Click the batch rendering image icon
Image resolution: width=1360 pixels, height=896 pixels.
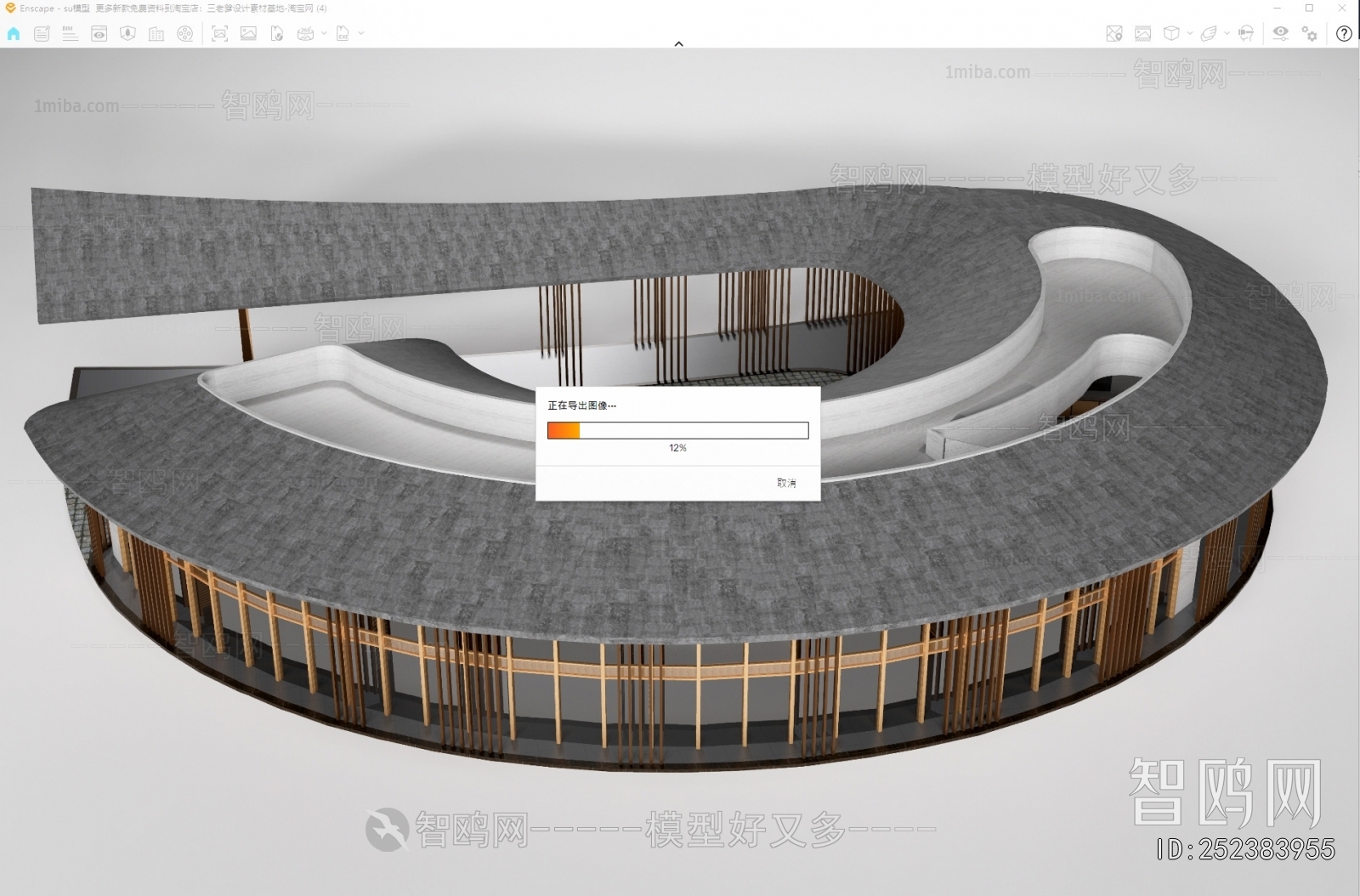pyautogui.click(x=248, y=34)
